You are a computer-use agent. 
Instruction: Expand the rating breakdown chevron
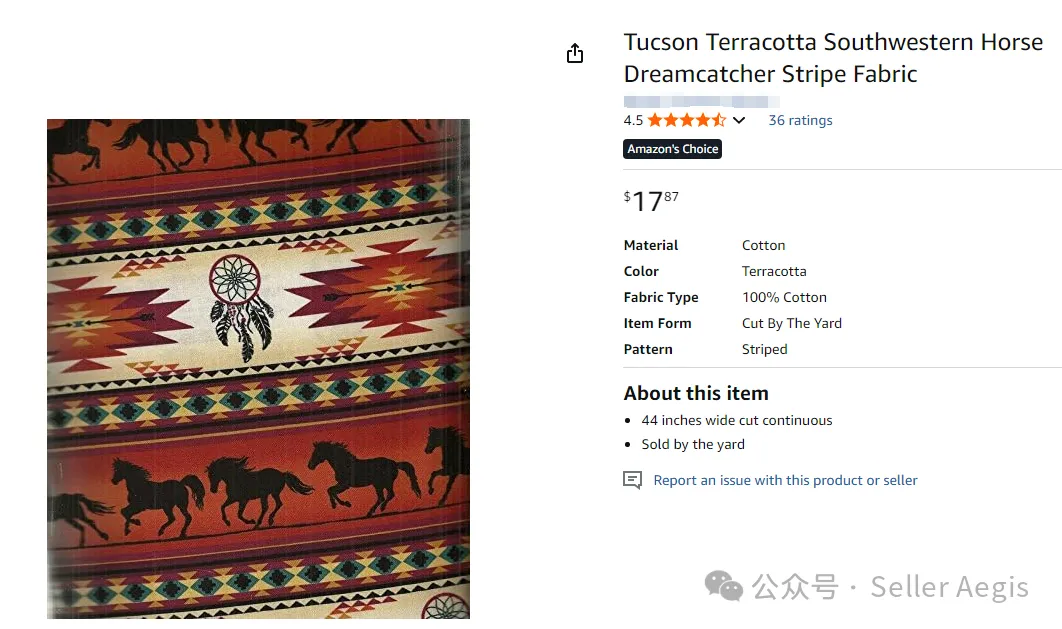(739, 120)
